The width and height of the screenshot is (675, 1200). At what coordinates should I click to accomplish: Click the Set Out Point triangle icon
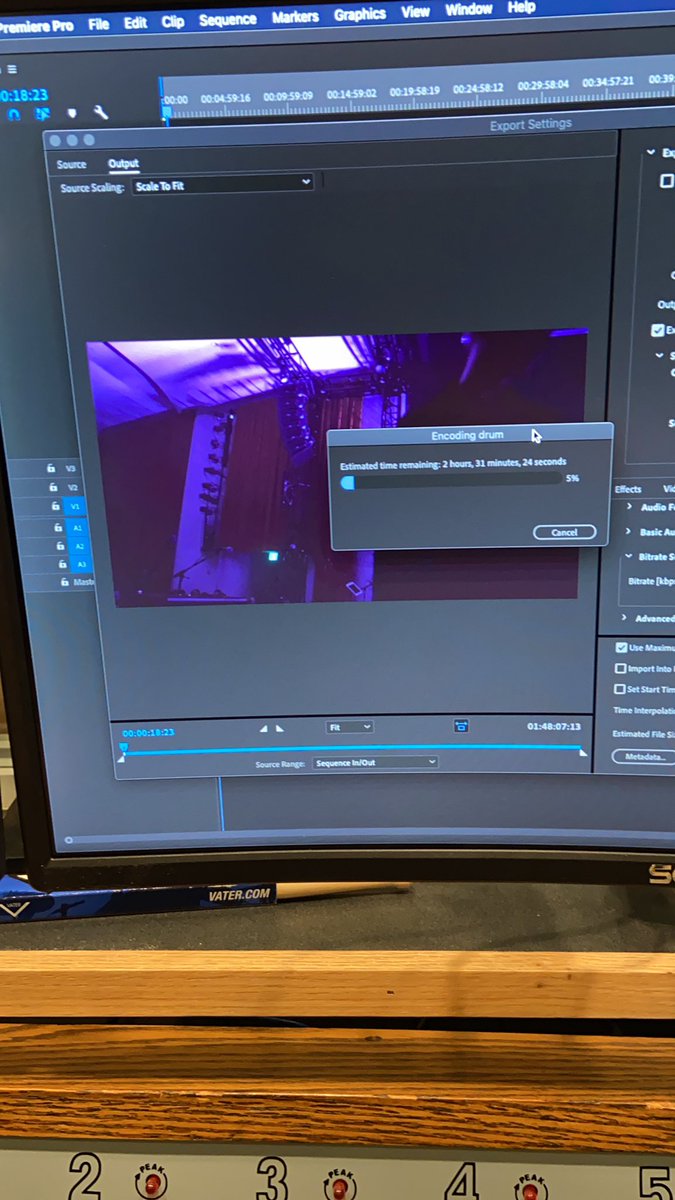click(x=280, y=728)
